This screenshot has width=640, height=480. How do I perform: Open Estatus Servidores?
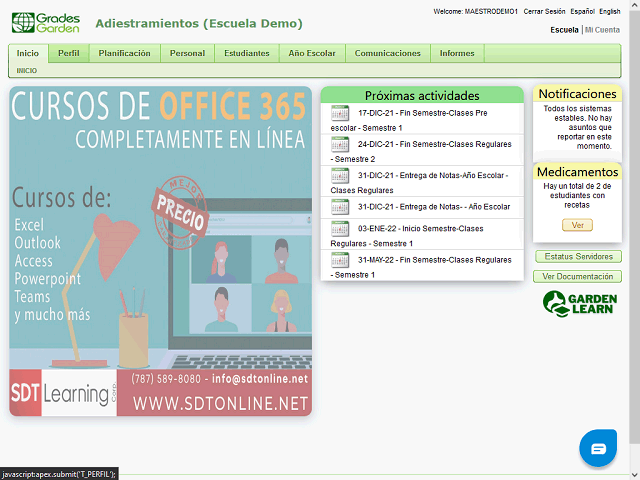coord(578,257)
